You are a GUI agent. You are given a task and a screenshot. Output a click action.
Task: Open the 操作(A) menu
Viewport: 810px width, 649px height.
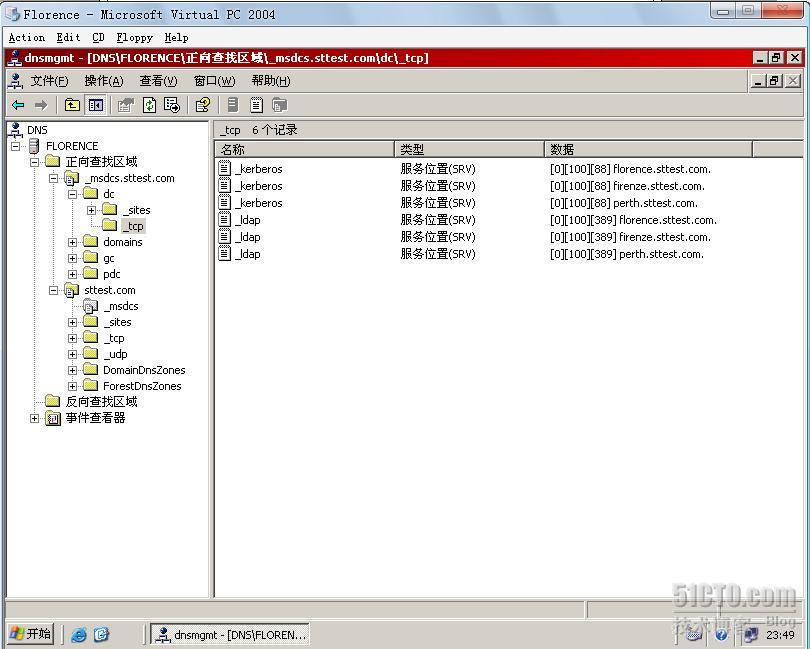[x=104, y=81]
